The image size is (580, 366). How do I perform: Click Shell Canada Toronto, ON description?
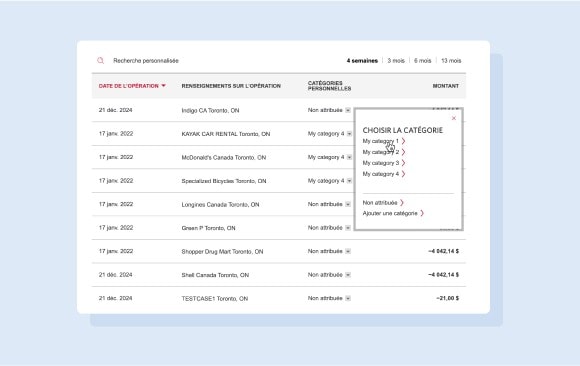[215, 275]
